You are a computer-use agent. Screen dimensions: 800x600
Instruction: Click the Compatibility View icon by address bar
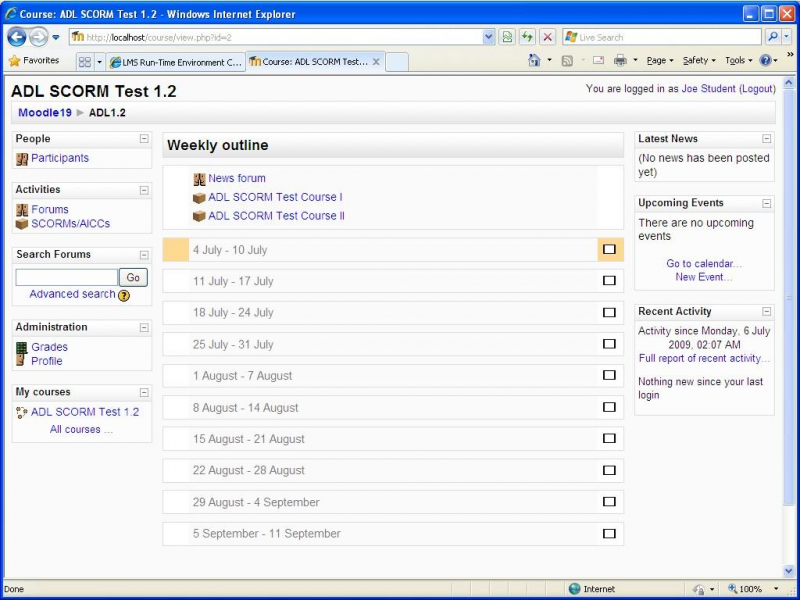pyautogui.click(x=507, y=37)
